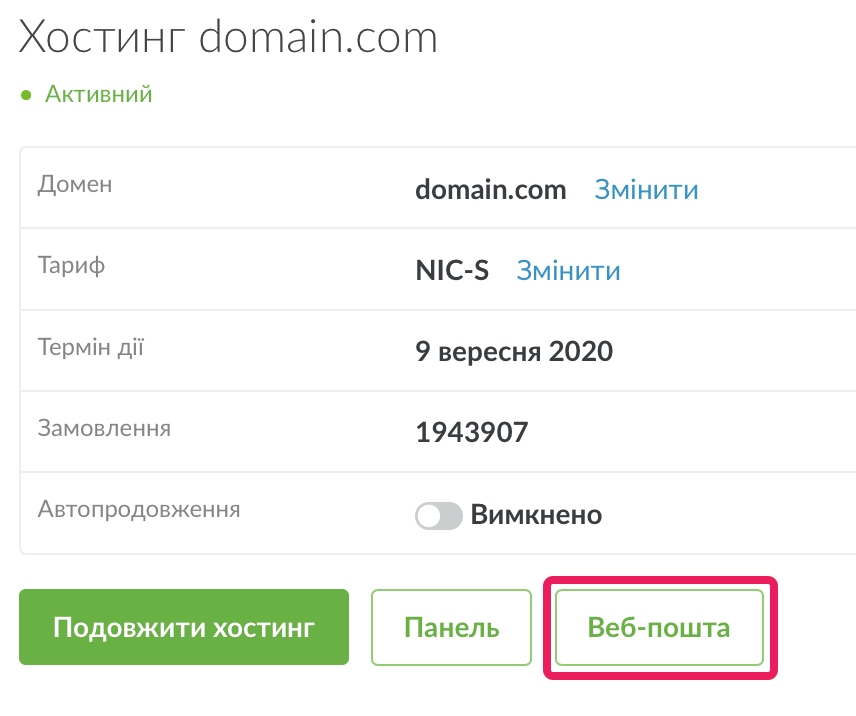Viewport: 856px width, 716px height.
Task: Enable the Автопродовження toggle switch
Action: click(438, 516)
